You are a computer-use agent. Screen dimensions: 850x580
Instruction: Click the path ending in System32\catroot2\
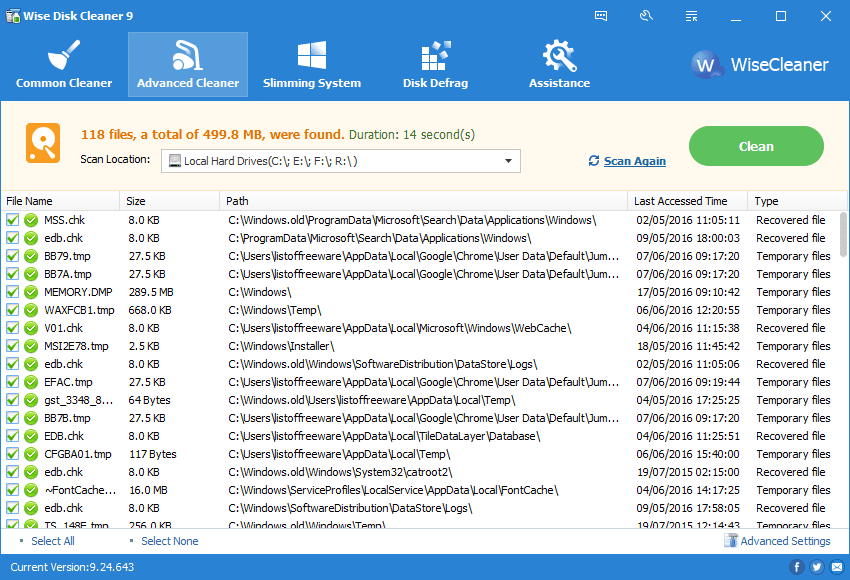340,472
